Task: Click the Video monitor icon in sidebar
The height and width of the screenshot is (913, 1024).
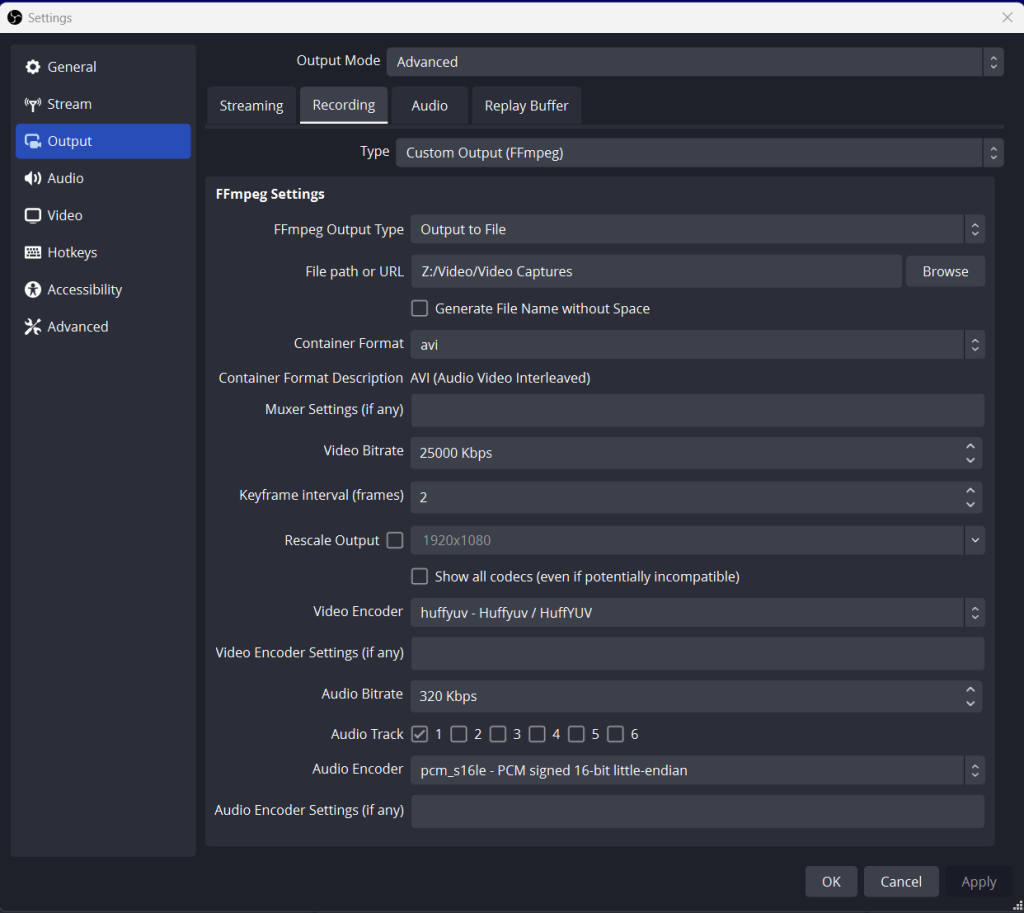Action: point(33,215)
